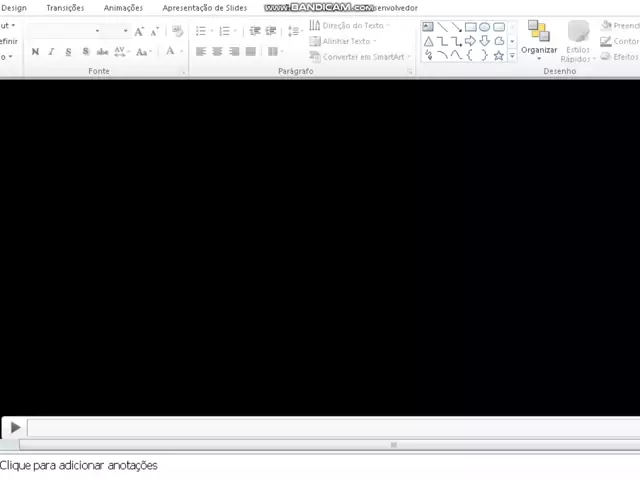
Task: Click the clear formatting icon
Action: point(178,31)
